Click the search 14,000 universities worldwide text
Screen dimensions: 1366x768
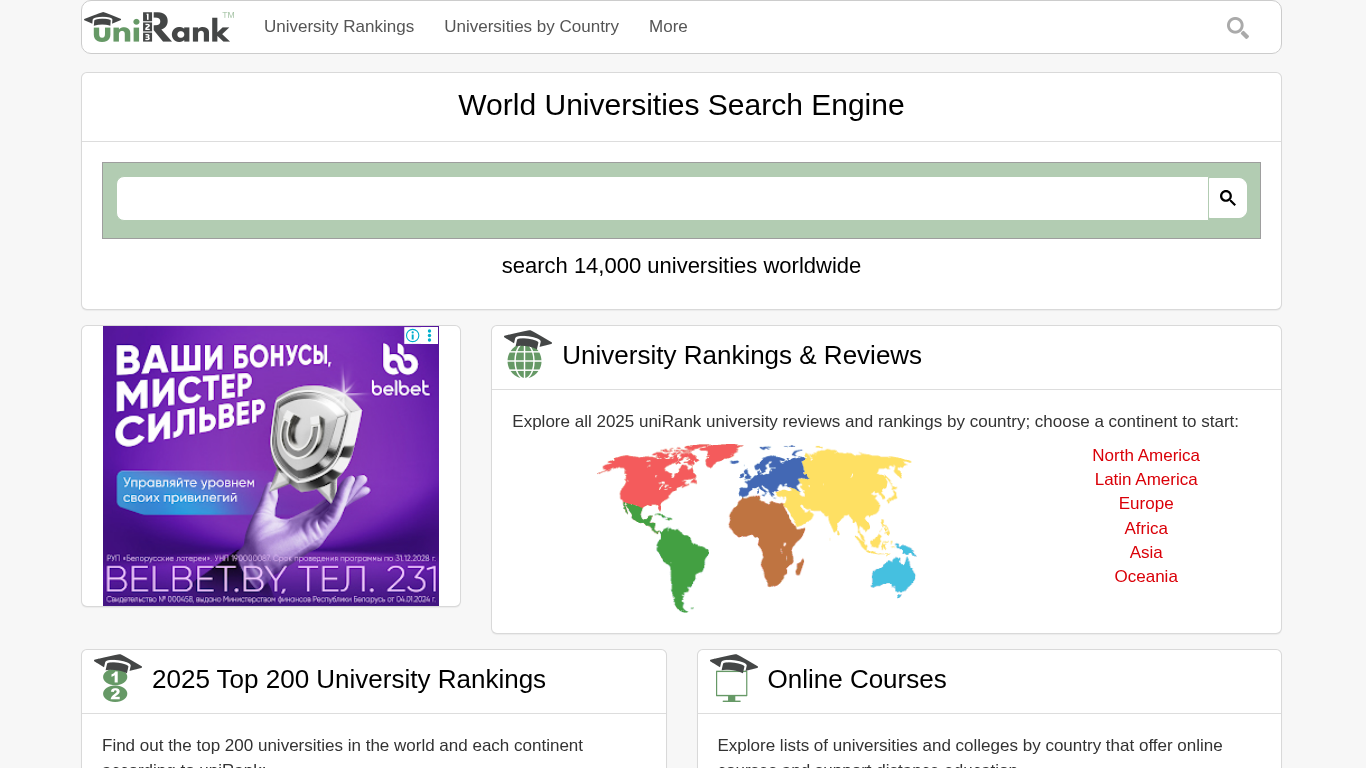click(x=681, y=266)
